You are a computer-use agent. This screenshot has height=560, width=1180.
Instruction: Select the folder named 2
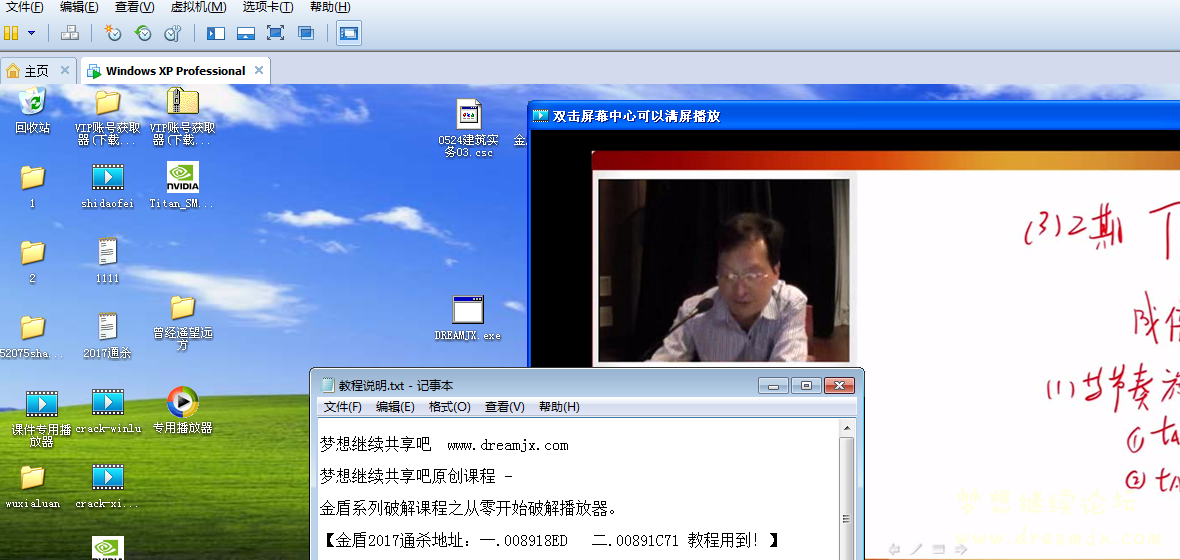(x=32, y=261)
